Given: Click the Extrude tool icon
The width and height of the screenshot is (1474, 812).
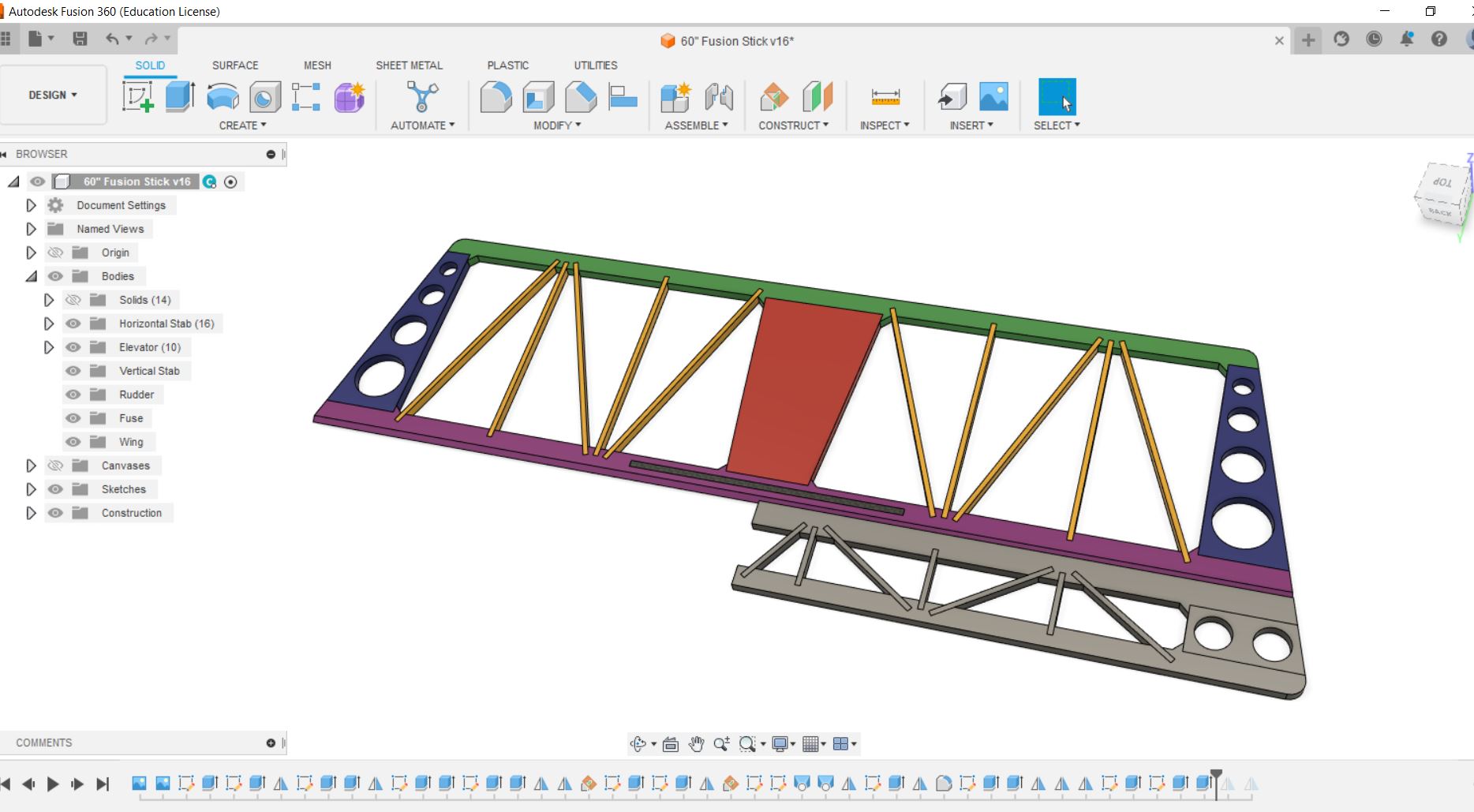Looking at the screenshot, I should pos(180,97).
